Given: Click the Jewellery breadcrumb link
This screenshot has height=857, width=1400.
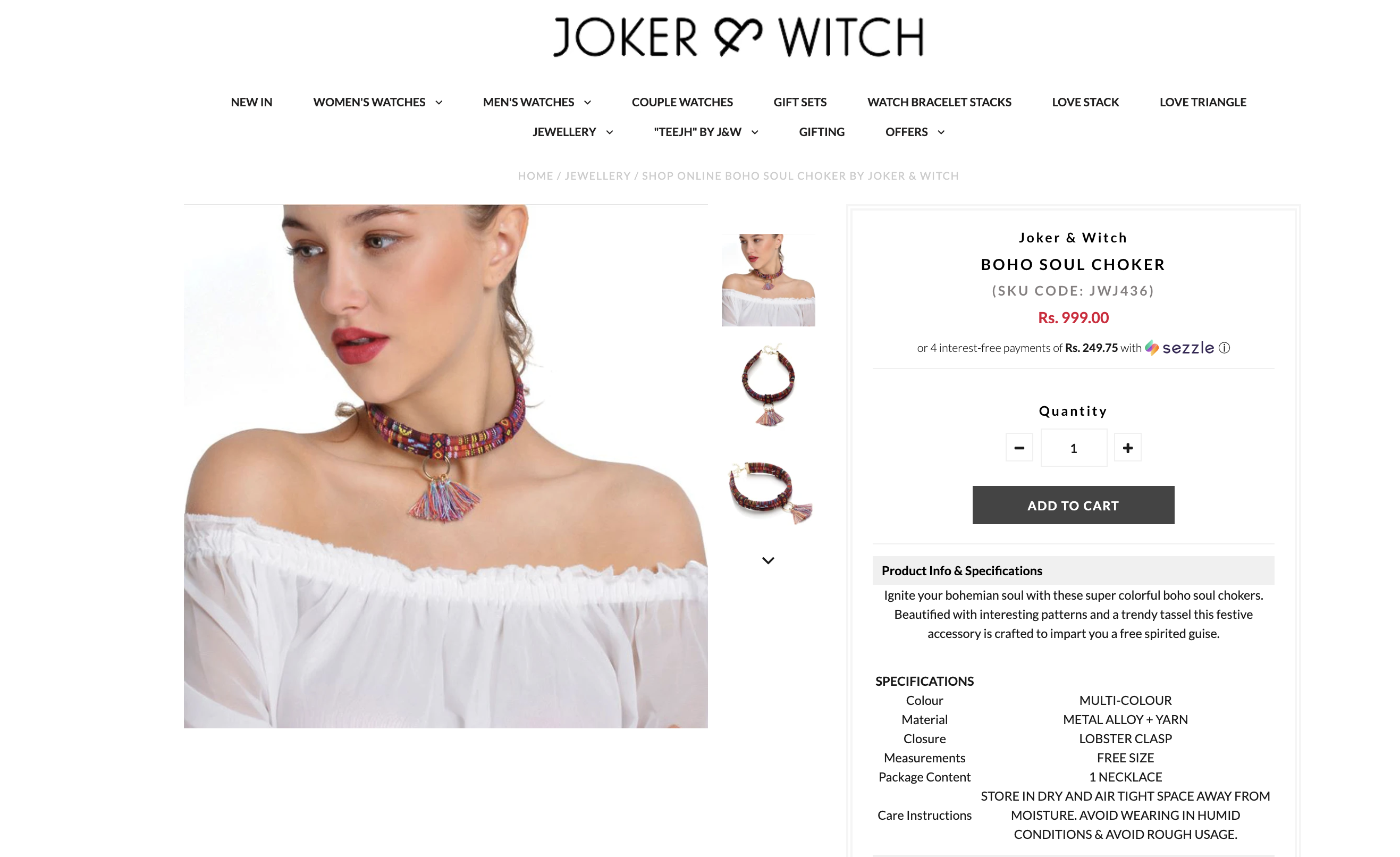Looking at the screenshot, I should 598,176.
